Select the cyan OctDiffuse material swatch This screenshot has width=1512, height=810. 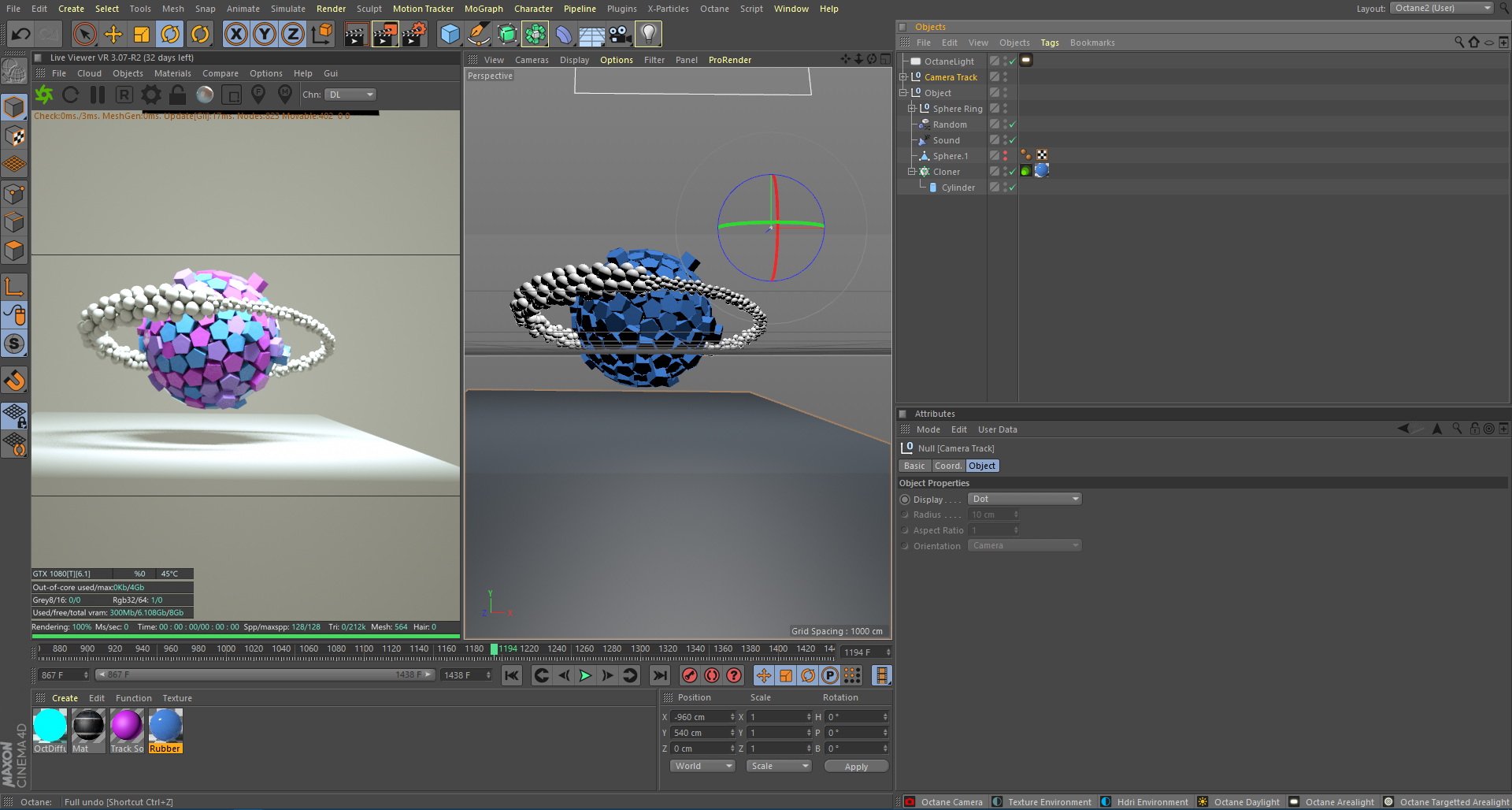50,730
